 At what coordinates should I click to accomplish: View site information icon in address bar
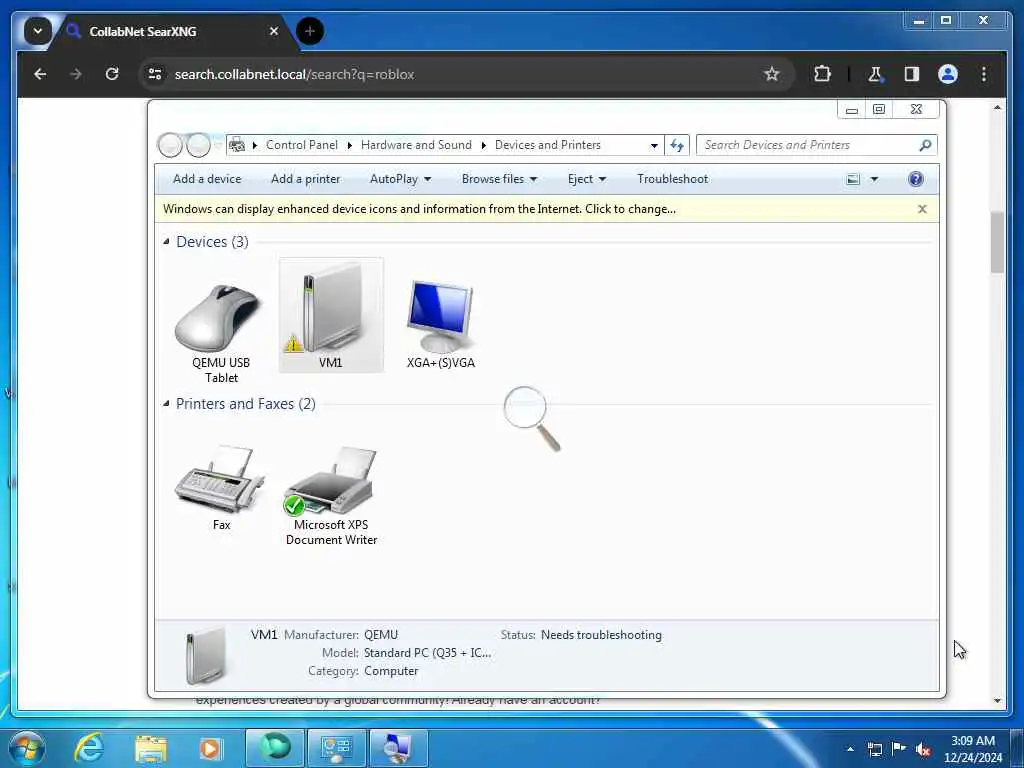click(155, 74)
